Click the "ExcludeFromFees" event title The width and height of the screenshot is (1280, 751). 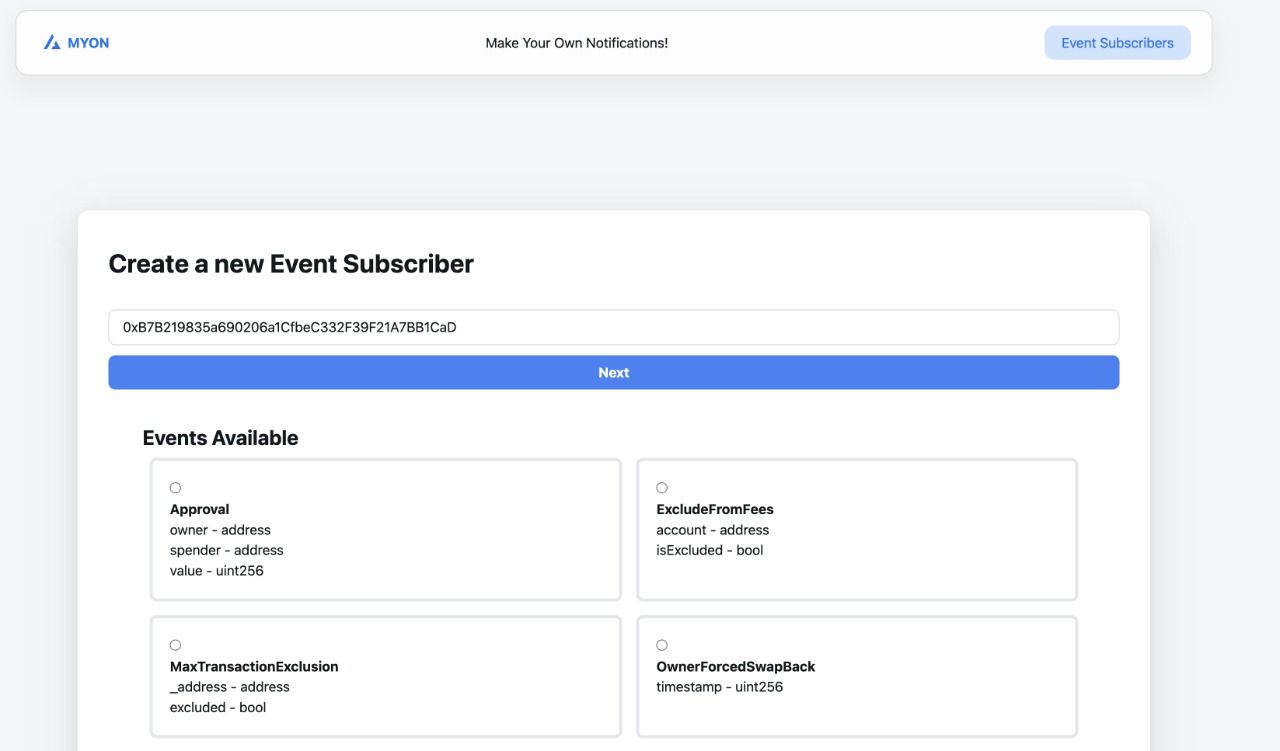pyautogui.click(x=715, y=509)
